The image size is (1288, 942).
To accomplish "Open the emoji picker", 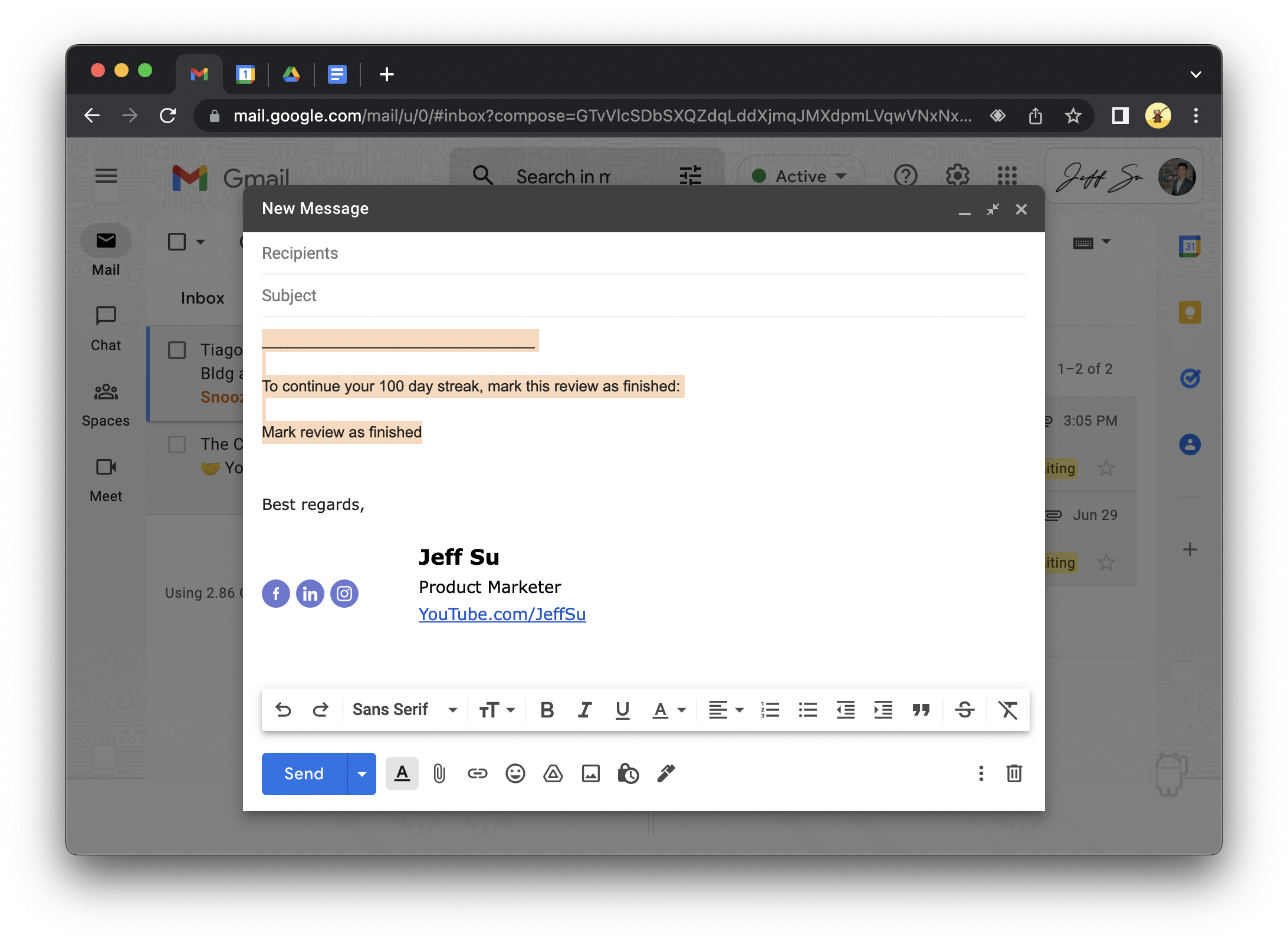I will tap(515, 773).
